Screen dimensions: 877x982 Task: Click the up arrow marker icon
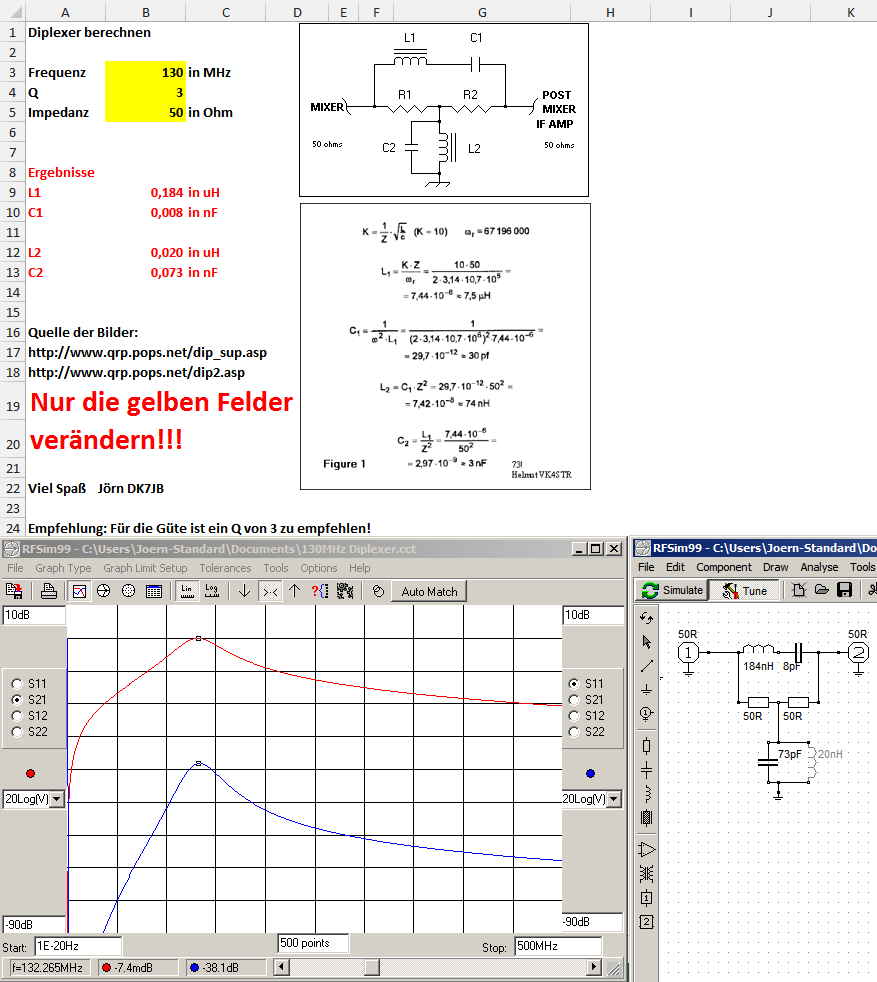[294, 591]
